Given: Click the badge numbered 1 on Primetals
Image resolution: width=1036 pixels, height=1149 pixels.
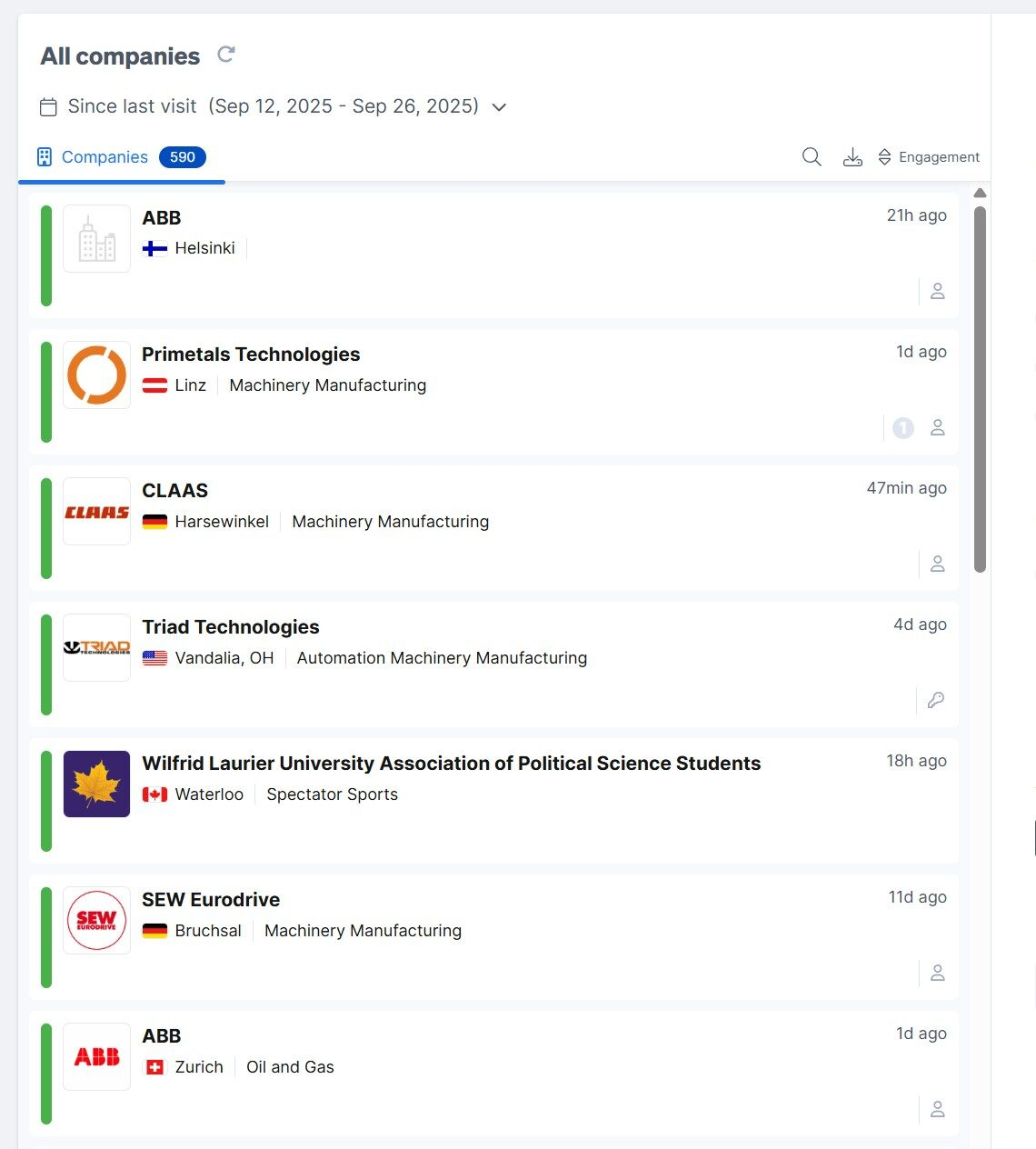Looking at the screenshot, I should (902, 427).
